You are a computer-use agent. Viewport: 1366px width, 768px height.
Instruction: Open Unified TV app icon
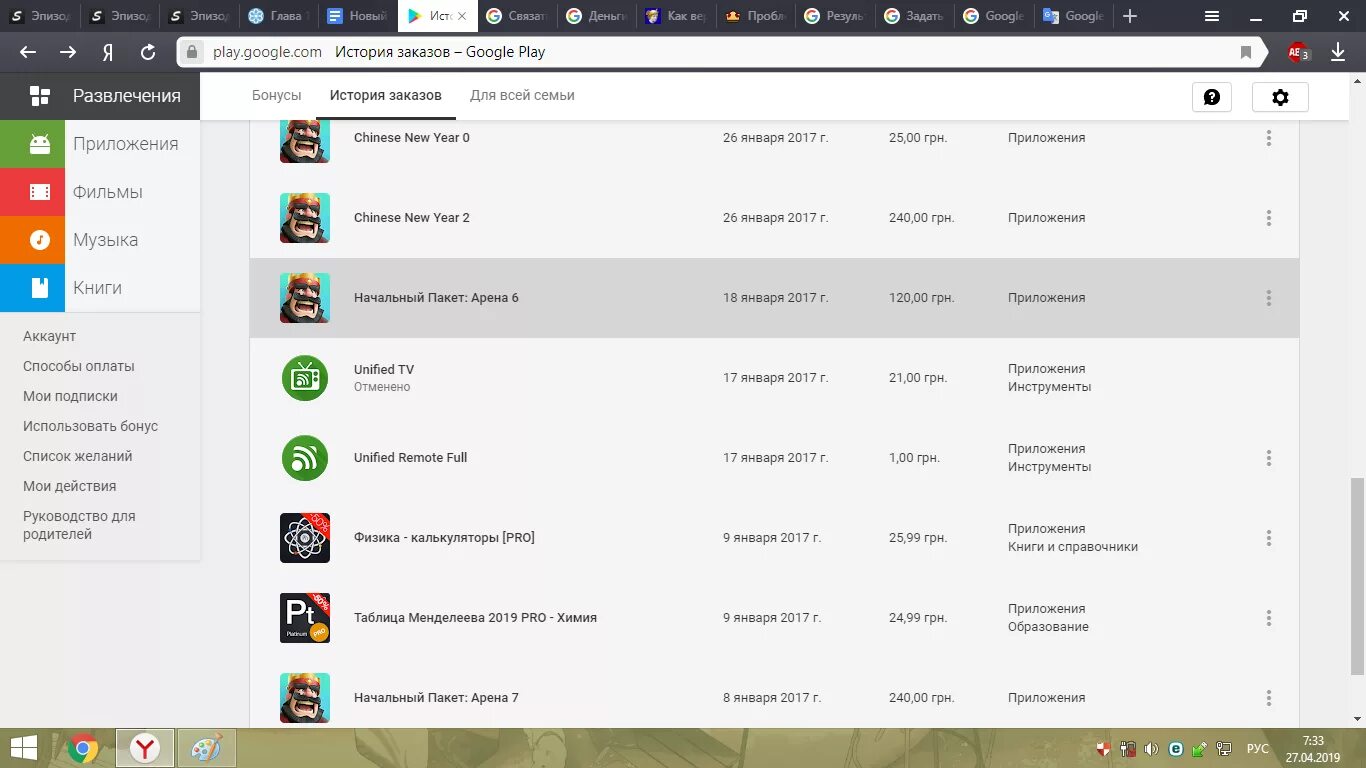click(305, 378)
